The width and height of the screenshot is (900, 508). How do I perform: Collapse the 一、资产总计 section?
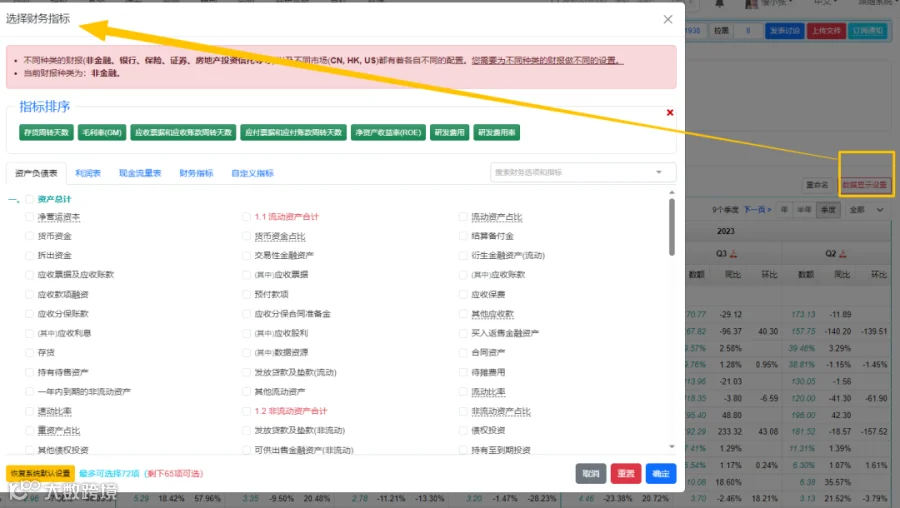[13, 199]
